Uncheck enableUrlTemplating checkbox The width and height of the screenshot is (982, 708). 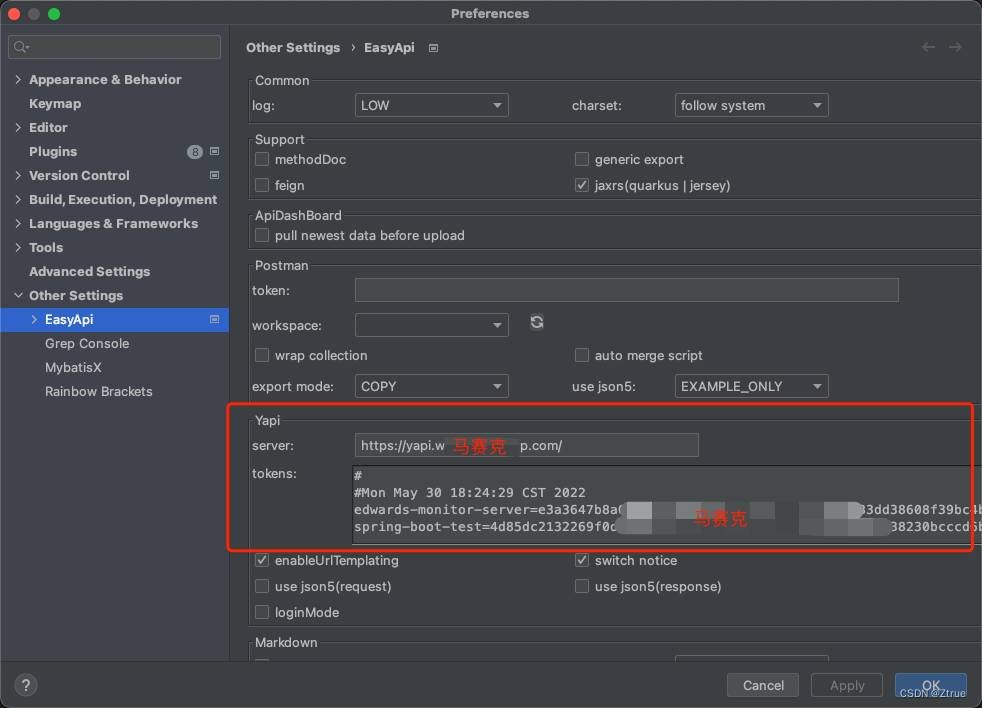262,560
